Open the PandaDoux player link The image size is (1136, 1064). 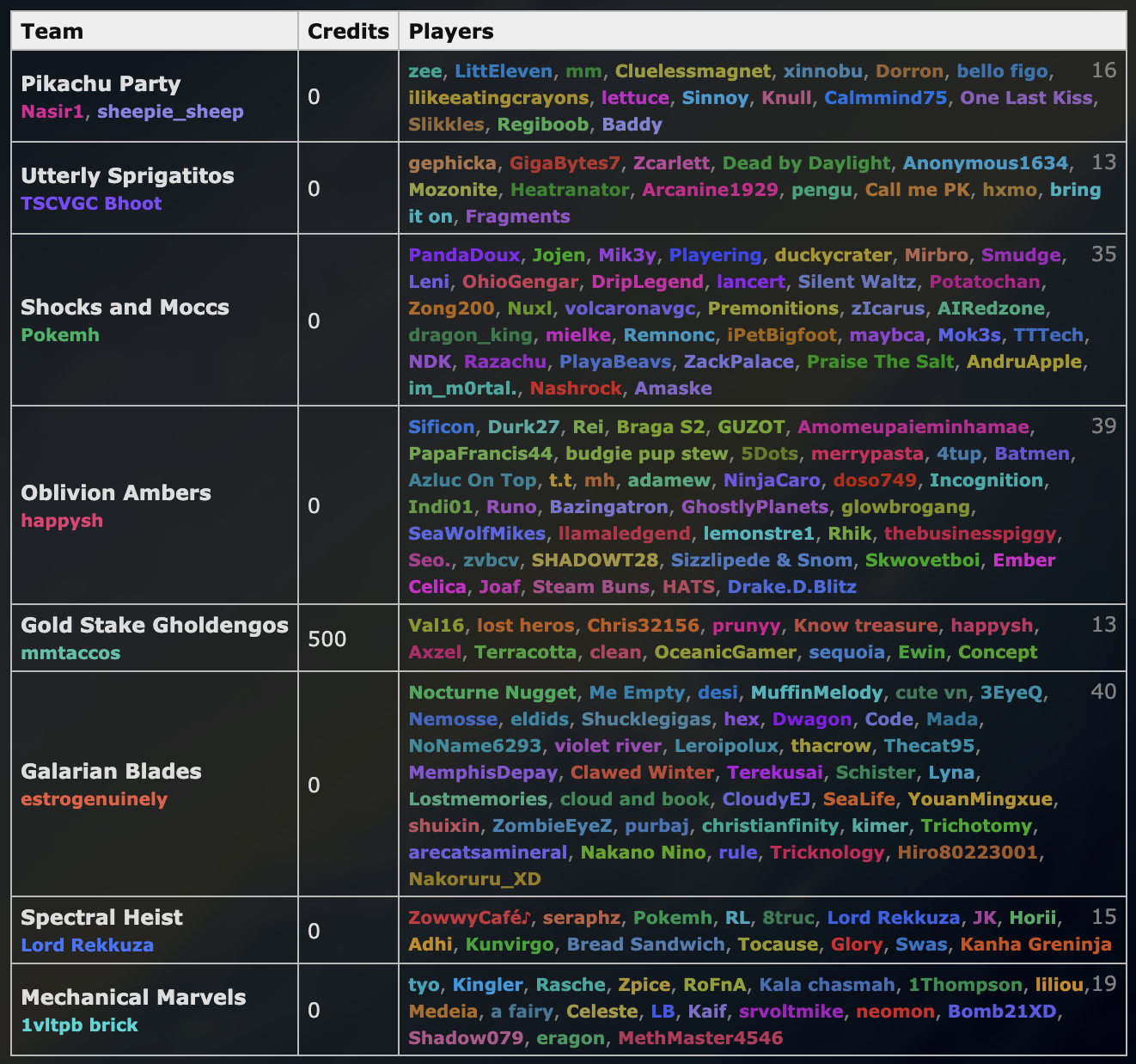point(464,255)
